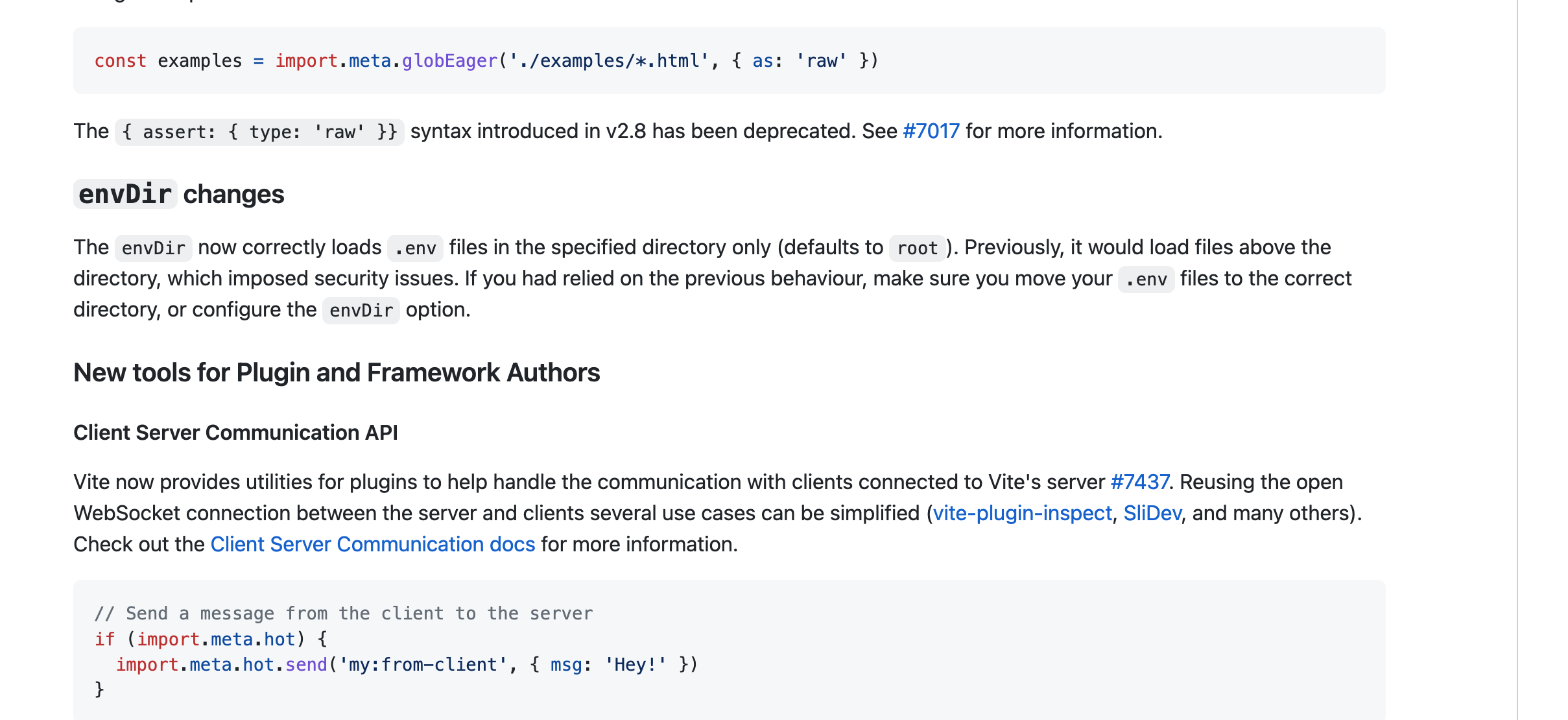1568x720 pixels.
Task: Click envDir code before the word 'option'
Action: (x=361, y=310)
